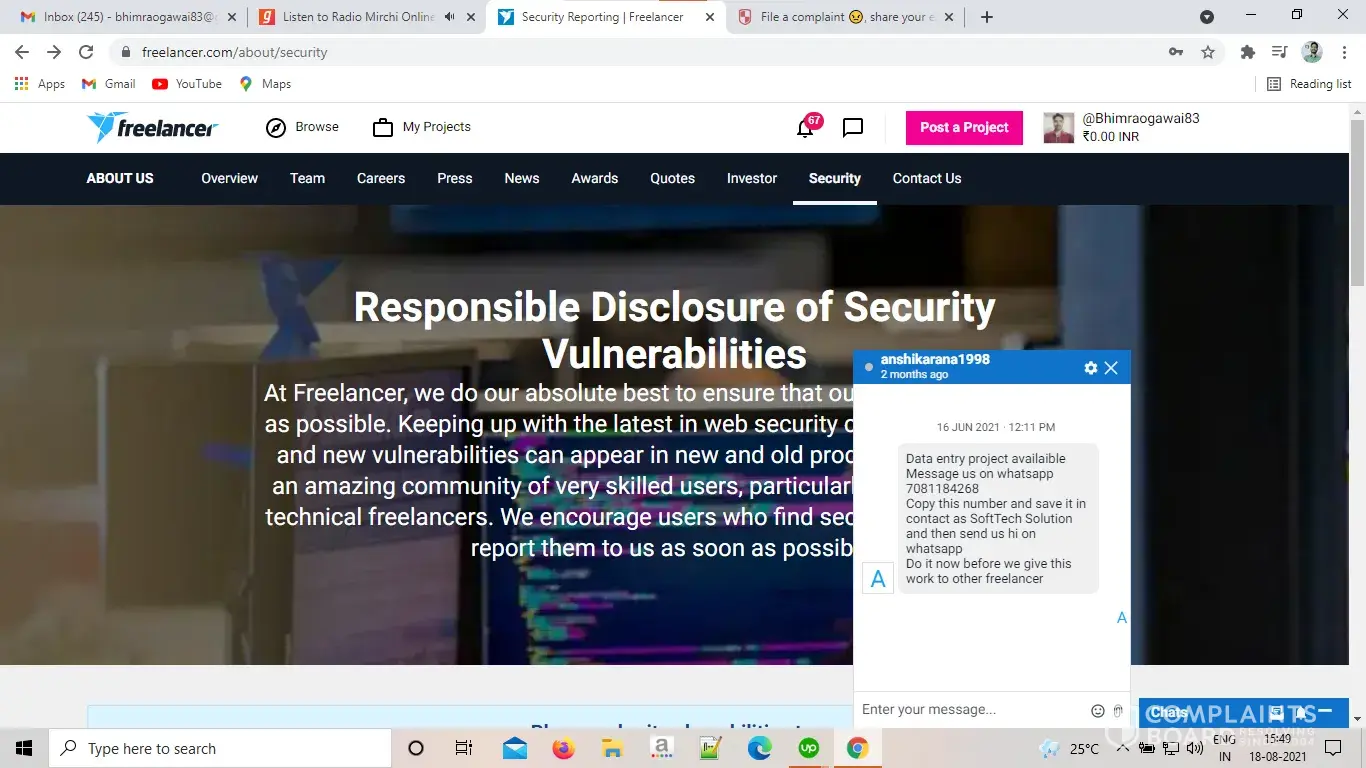The width and height of the screenshot is (1366, 768).
Task: Reload the current page
Action: tap(86, 52)
